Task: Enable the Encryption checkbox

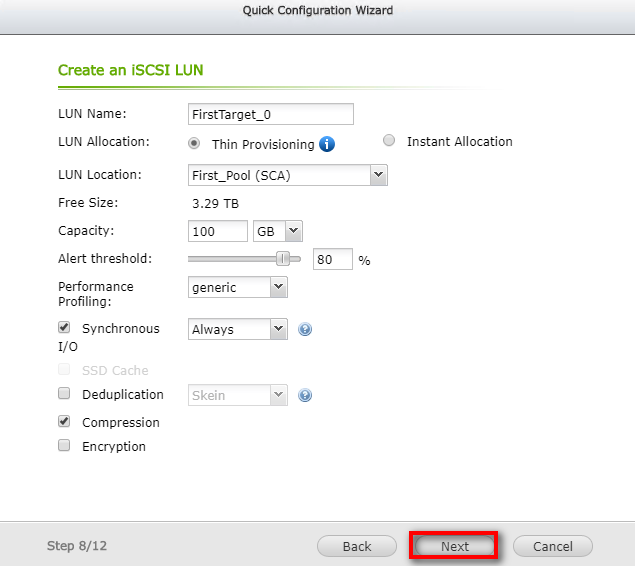Action: click(65, 446)
